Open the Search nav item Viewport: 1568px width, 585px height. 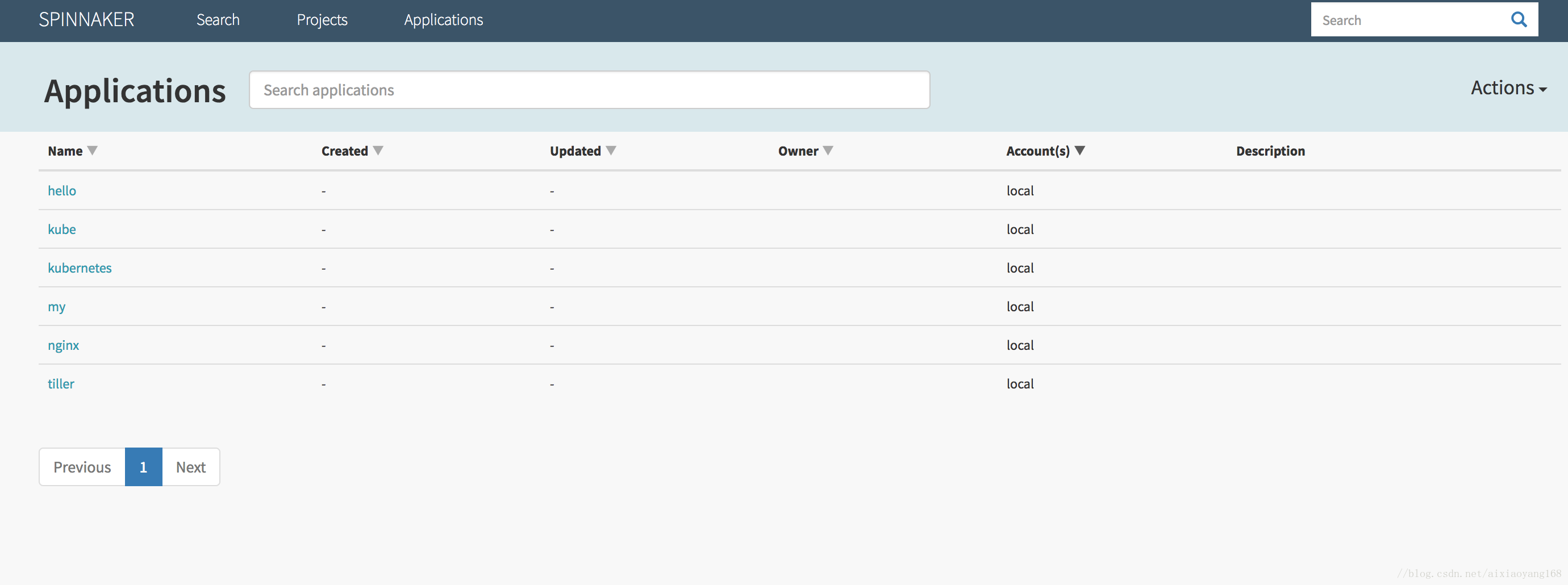click(x=218, y=20)
